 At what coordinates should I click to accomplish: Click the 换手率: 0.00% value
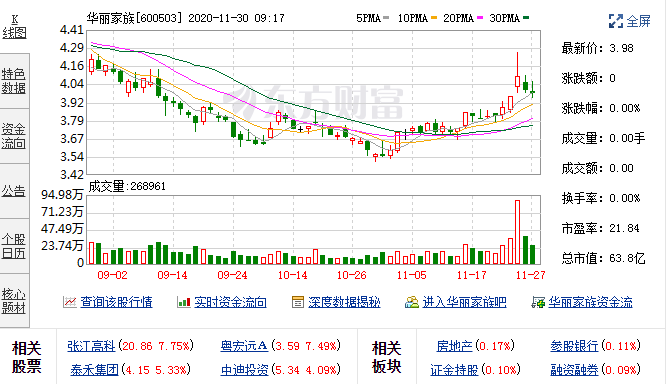(624, 198)
